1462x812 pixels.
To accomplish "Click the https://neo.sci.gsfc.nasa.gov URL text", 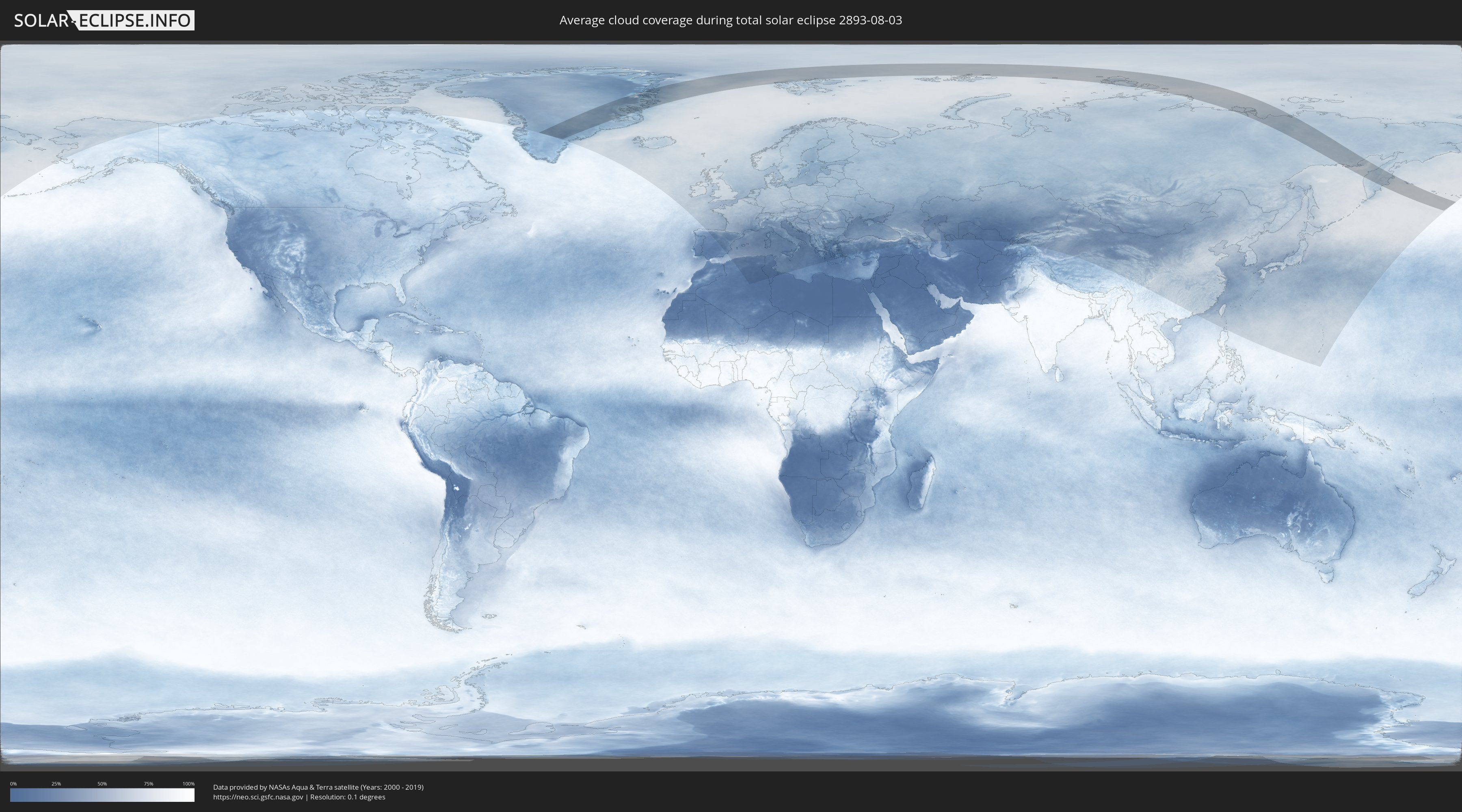I will point(258,797).
